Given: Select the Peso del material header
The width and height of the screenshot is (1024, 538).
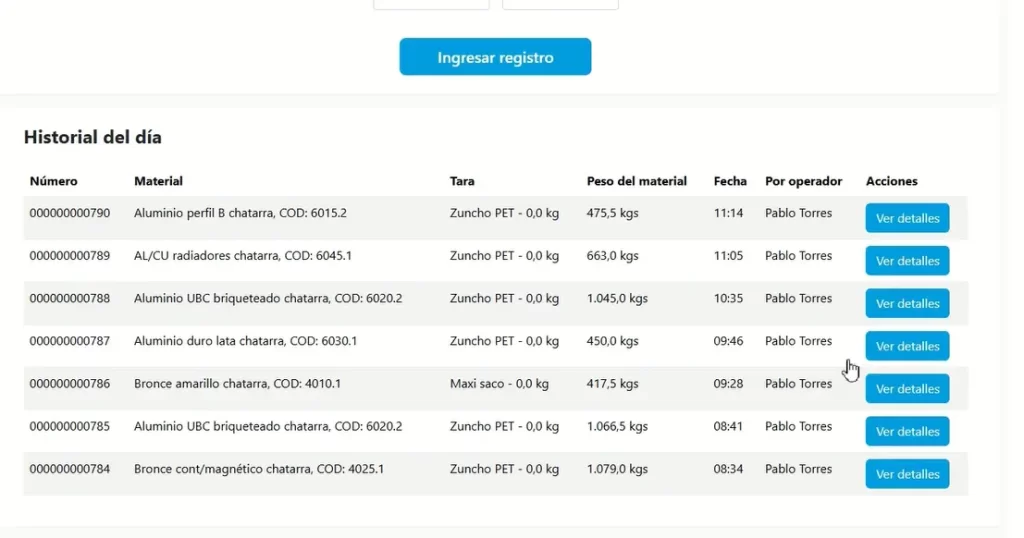Looking at the screenshot, I should click(637, 181).
